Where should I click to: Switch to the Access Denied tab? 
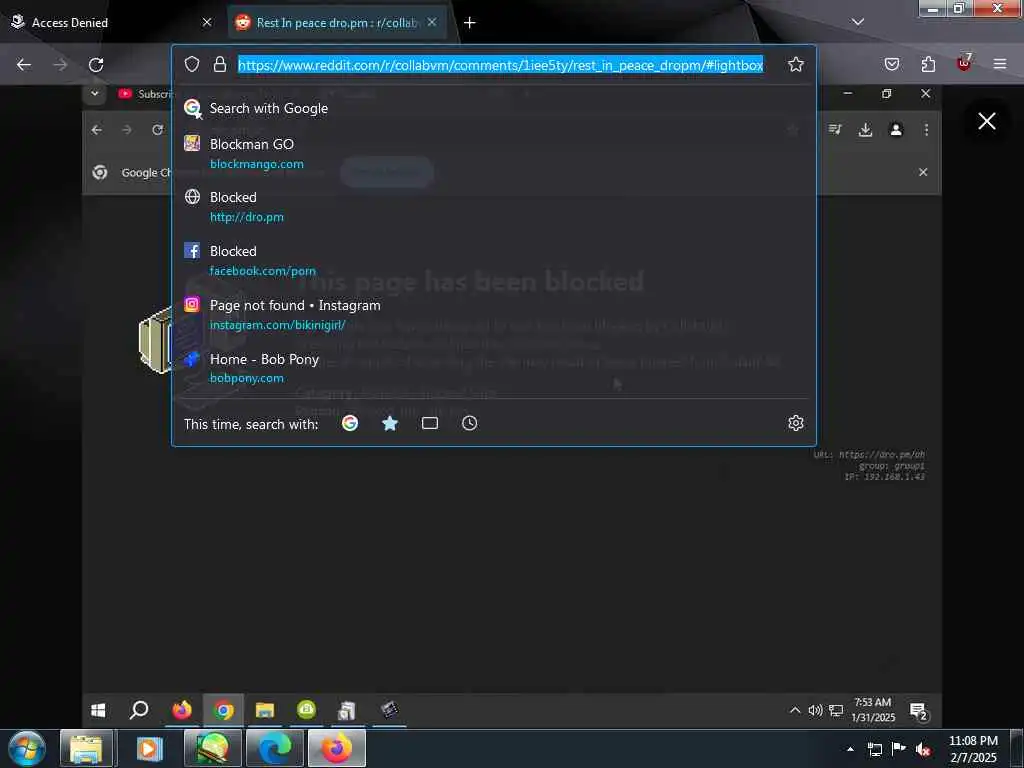pos(111,22)
